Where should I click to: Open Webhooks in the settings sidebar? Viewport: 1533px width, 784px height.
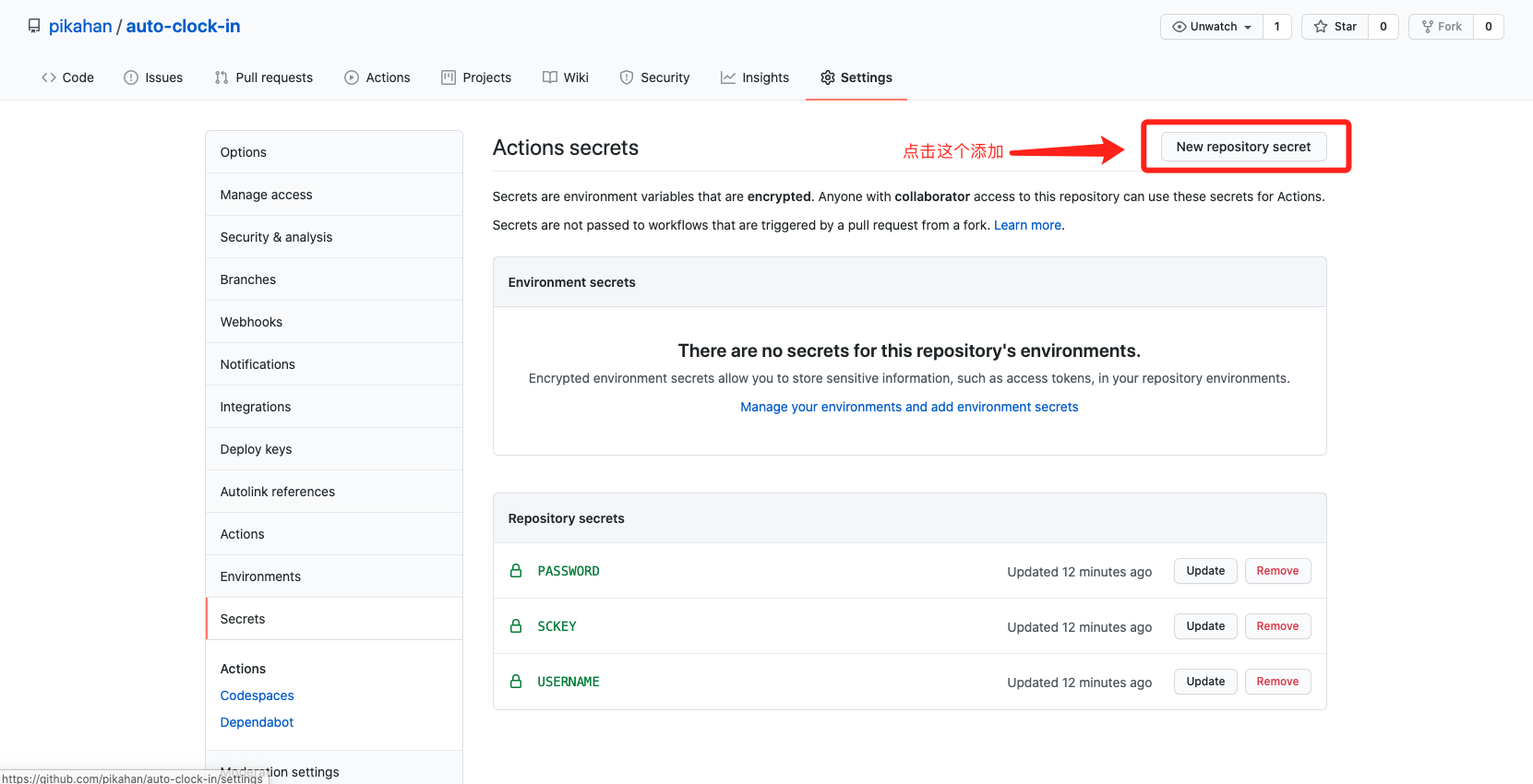coord(251,322)
